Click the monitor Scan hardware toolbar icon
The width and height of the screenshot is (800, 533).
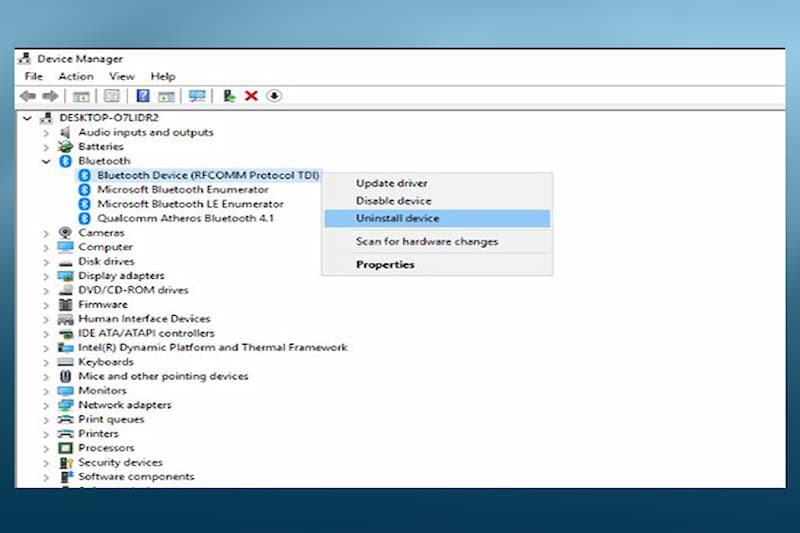197,96
